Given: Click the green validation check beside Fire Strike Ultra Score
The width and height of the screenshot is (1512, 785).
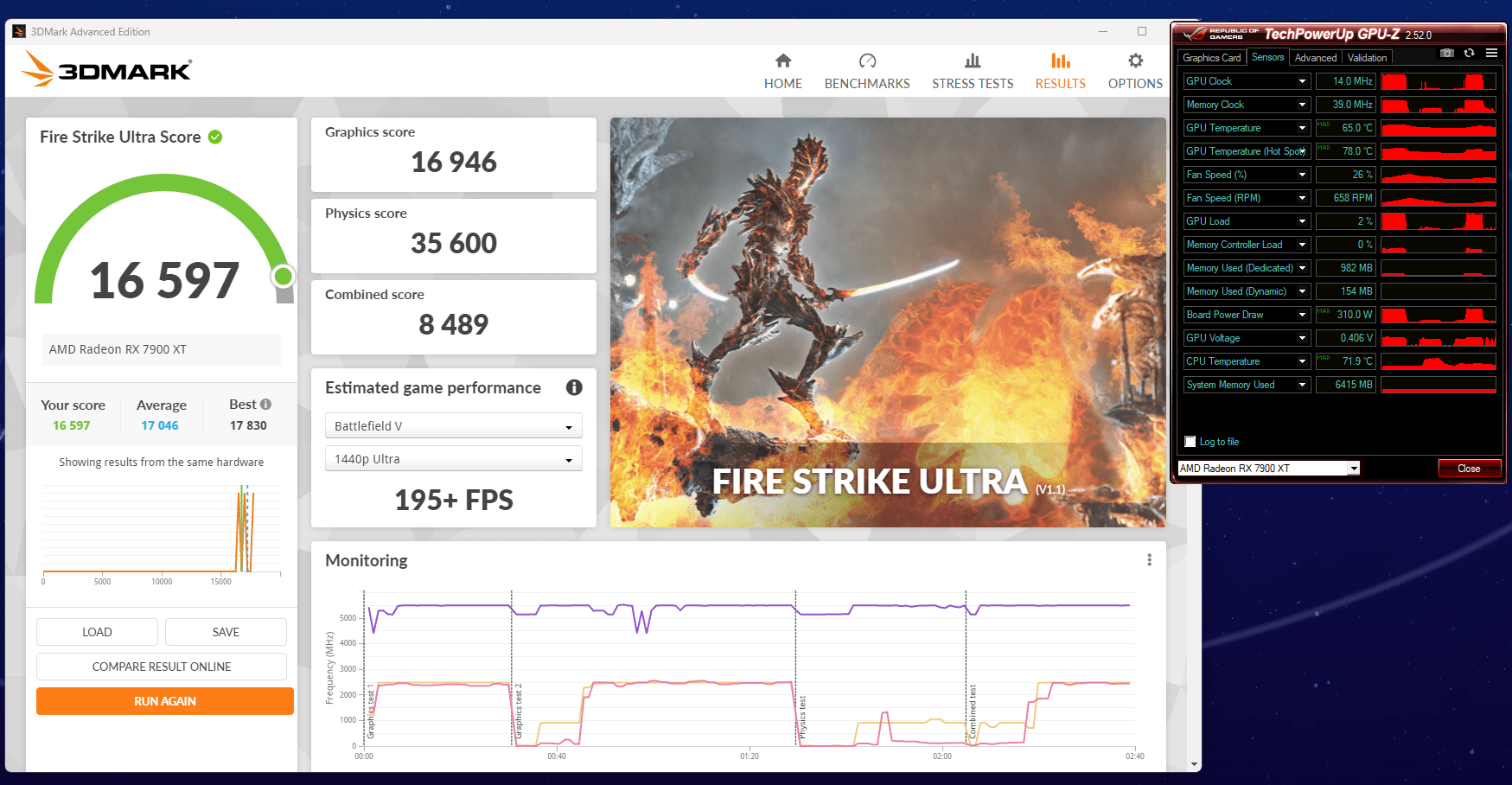Looking at the screenshot, I should point(215,137).
